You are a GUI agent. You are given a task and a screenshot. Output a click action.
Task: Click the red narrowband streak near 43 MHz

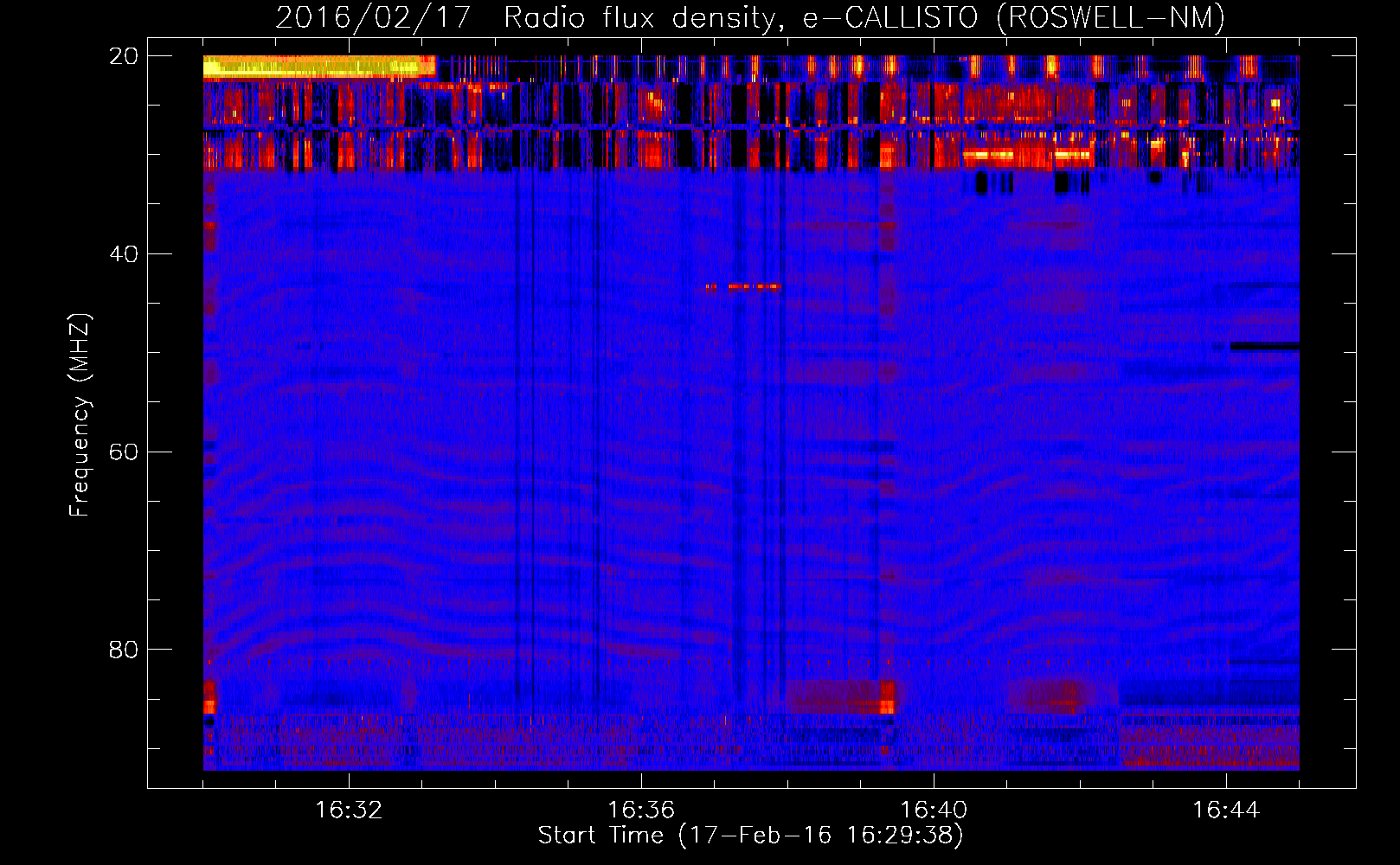coord(743,286)
